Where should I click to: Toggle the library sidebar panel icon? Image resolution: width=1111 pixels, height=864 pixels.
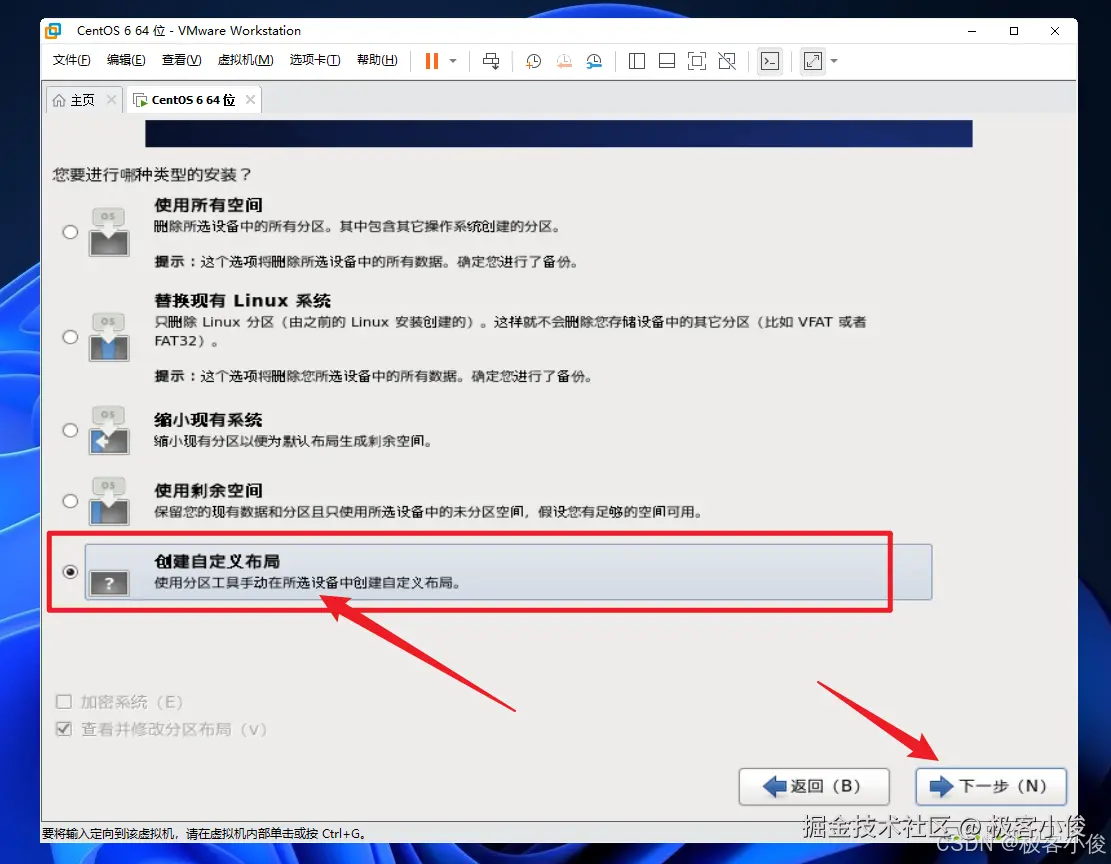coord(636,61)
